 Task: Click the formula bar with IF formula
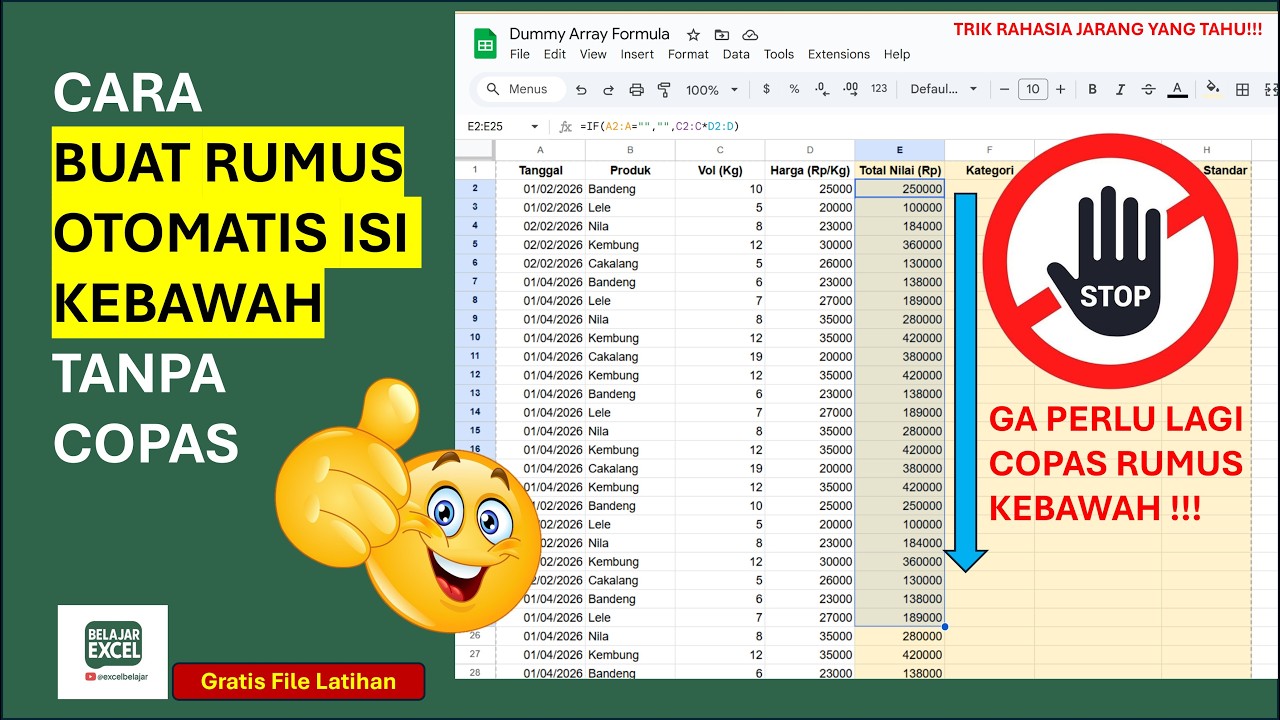click(659, 127)
